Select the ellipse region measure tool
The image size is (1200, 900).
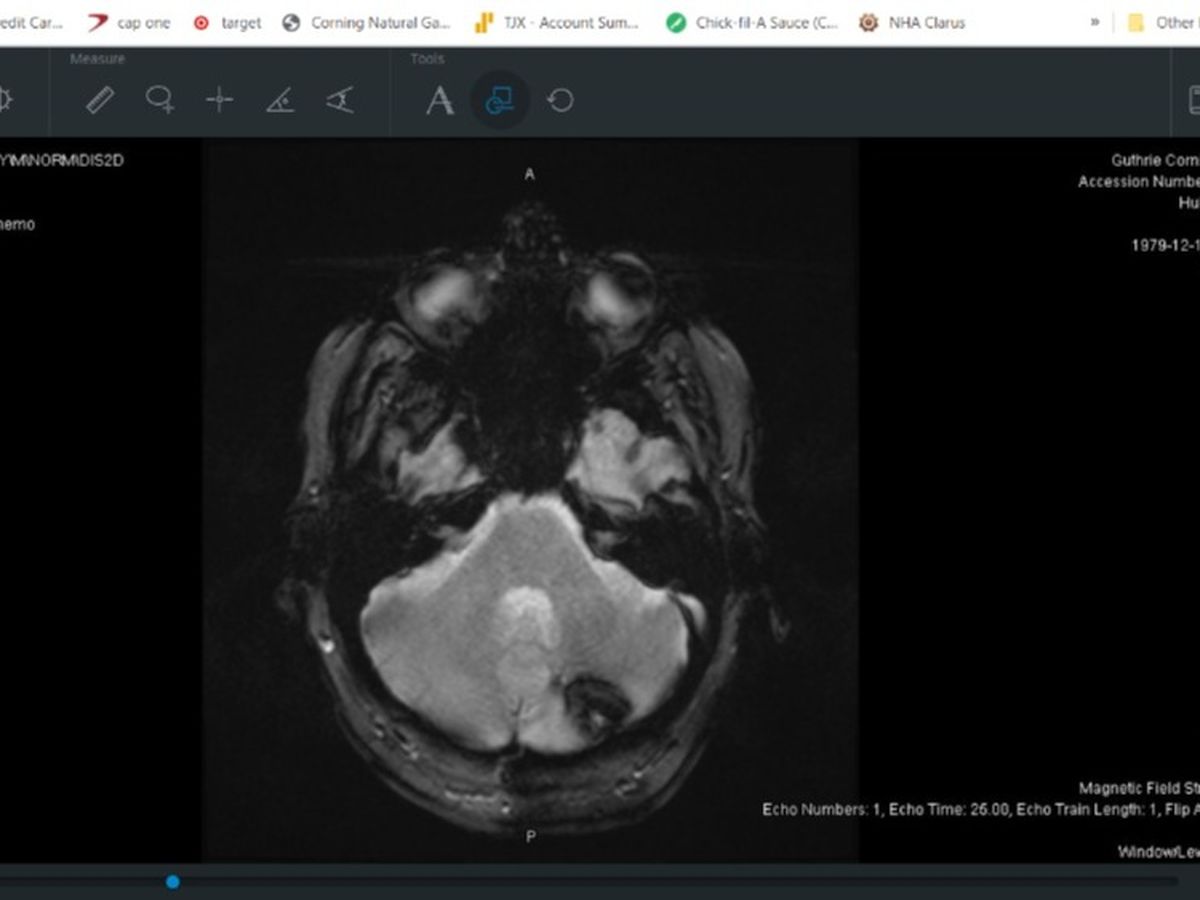[x=160, y=100]
